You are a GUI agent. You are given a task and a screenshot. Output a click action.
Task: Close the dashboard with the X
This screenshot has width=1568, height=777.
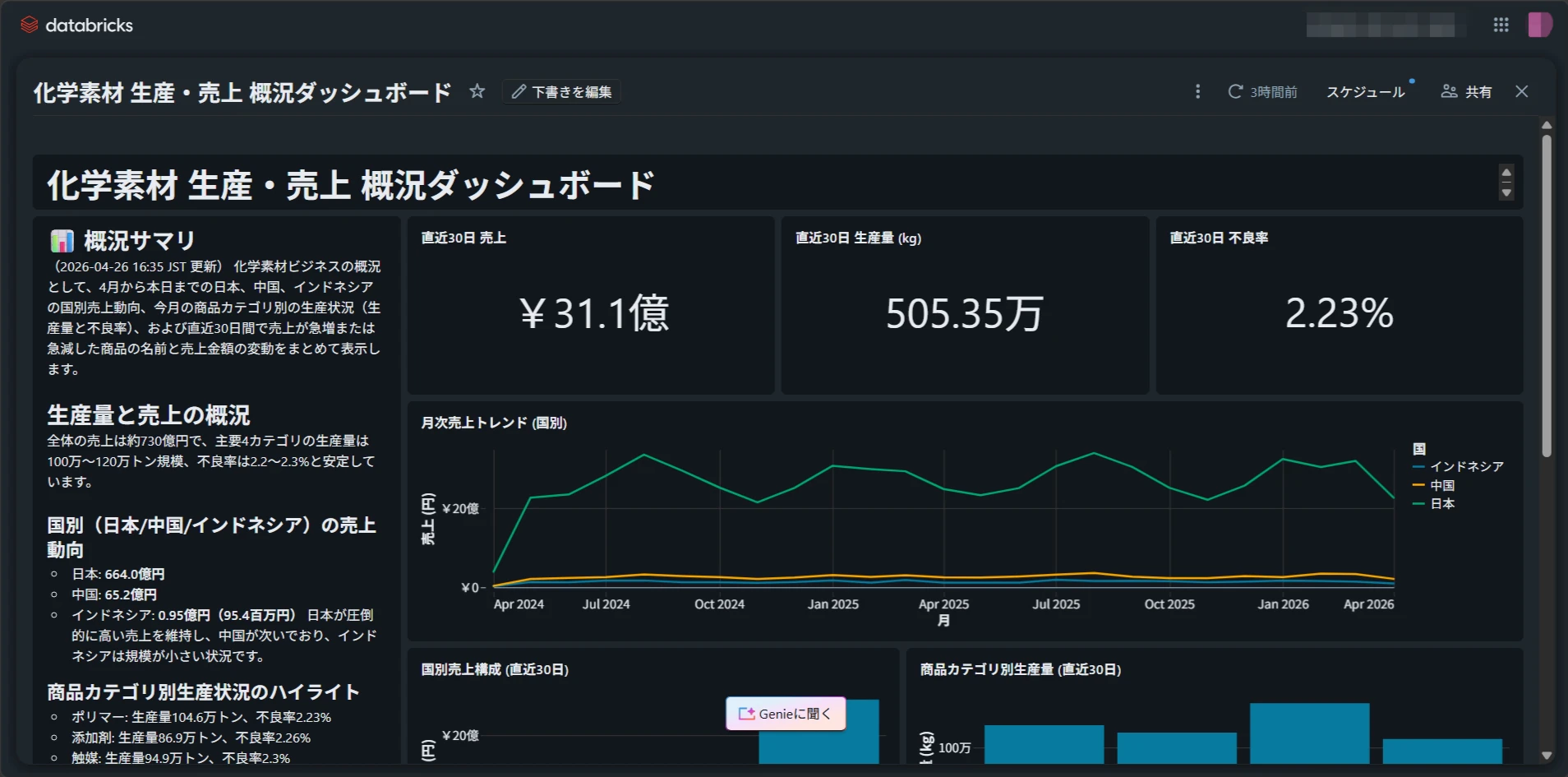click(x=1522, y=91)
